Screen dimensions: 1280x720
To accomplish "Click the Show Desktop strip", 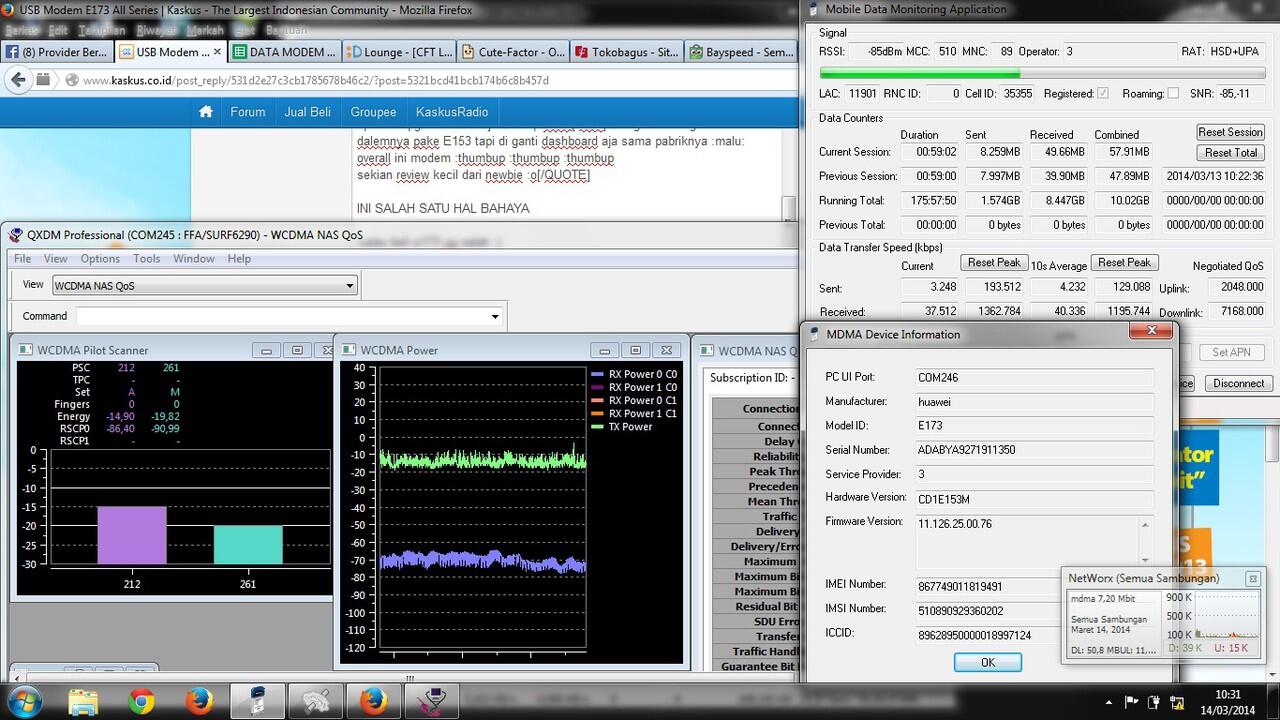I will [x=1274, y=701].
